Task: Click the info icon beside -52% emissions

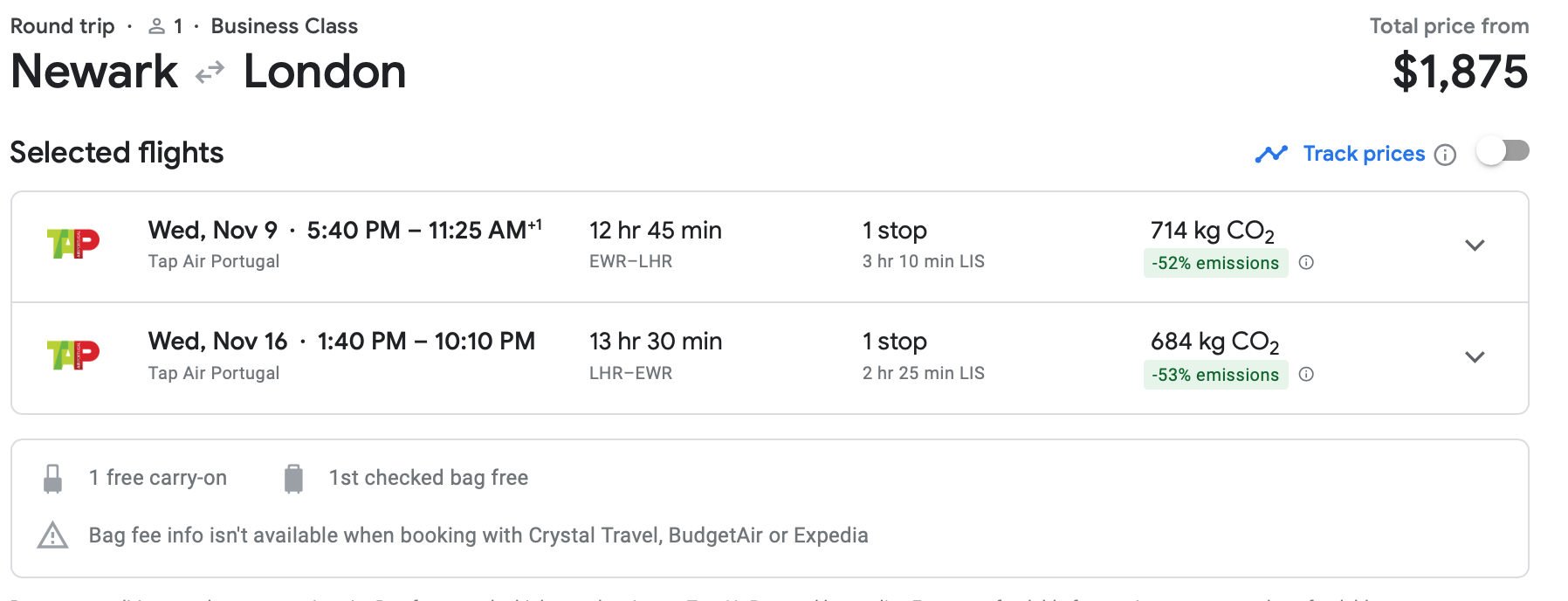Action: click(1306, 263)
